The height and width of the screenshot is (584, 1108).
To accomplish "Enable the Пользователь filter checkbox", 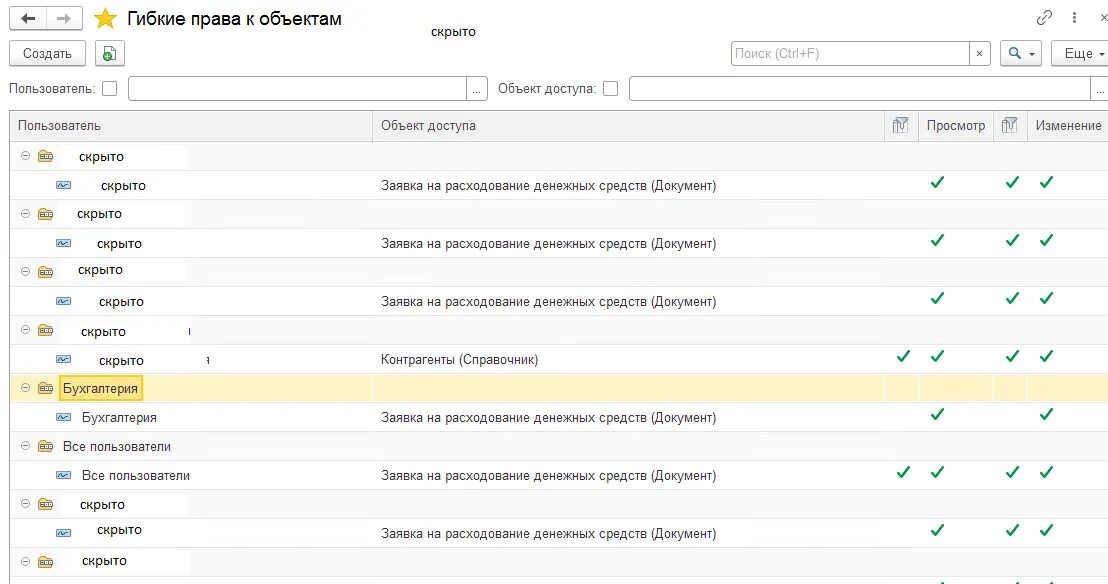I will 110,89.
